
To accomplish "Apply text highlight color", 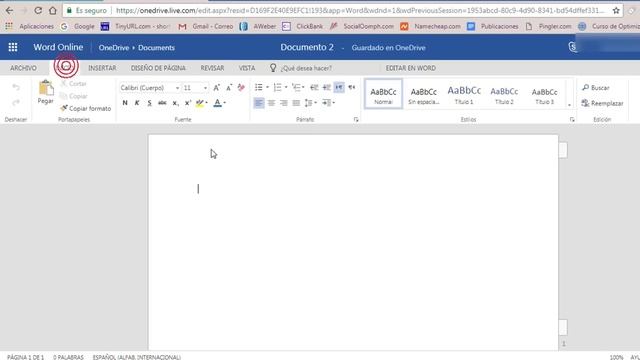I will point(200,103).
